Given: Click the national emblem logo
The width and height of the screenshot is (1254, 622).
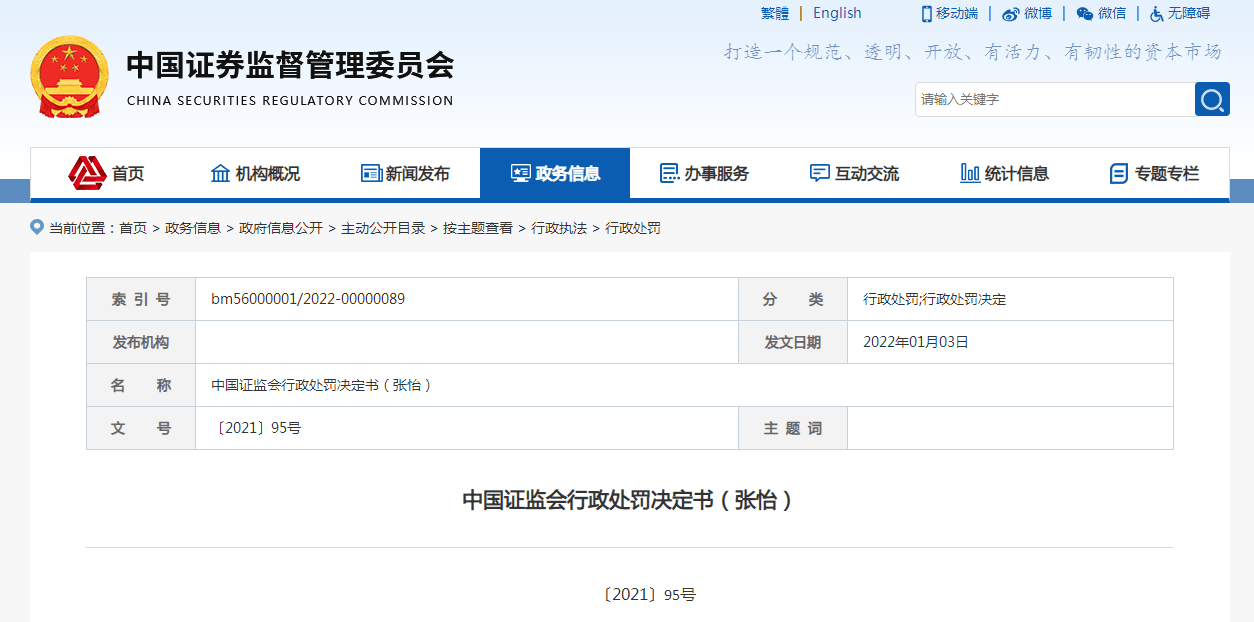Looking at the screenshot, I should click(x=70, y=77).
